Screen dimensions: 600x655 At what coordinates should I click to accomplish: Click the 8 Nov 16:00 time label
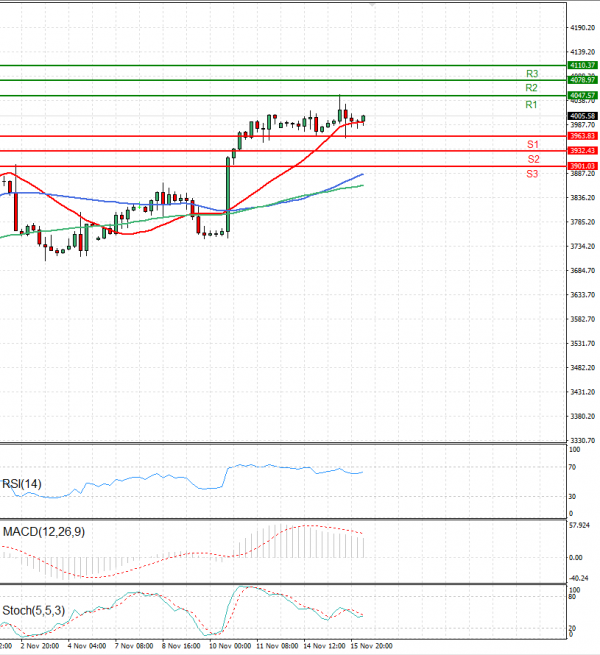tap(181, 646)
